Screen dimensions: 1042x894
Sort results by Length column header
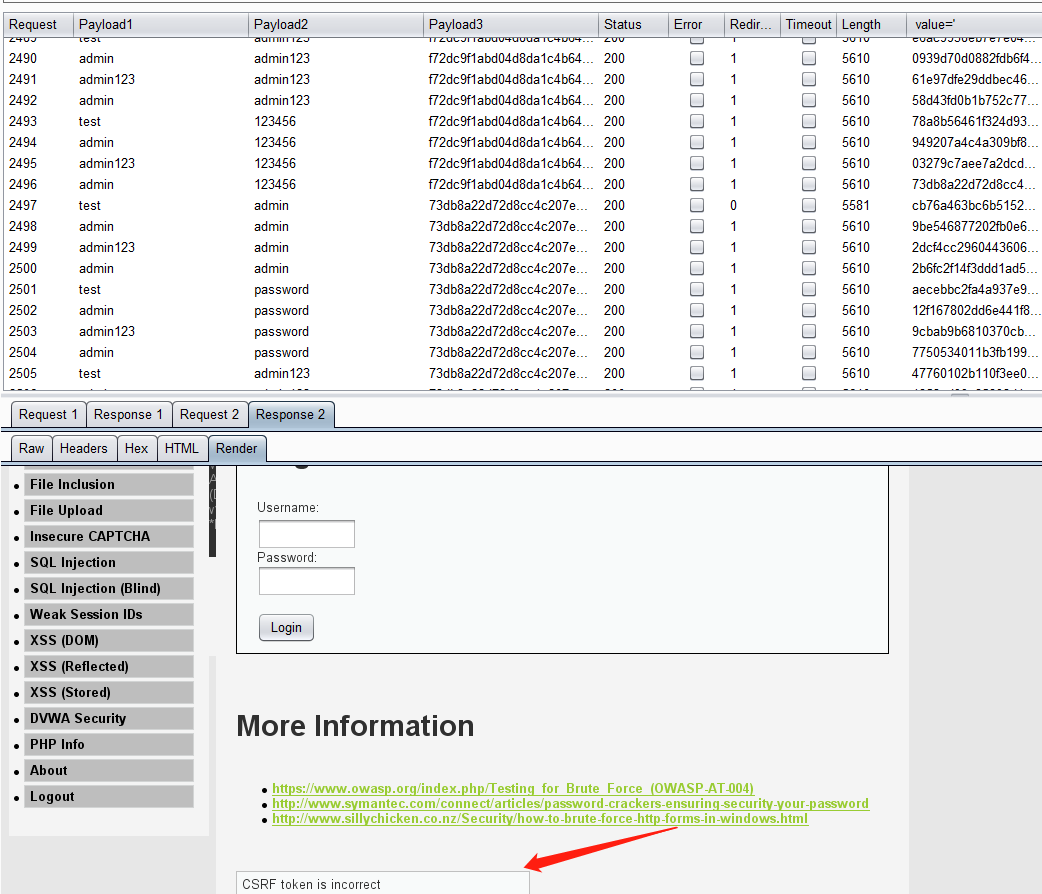click(871, 25)
